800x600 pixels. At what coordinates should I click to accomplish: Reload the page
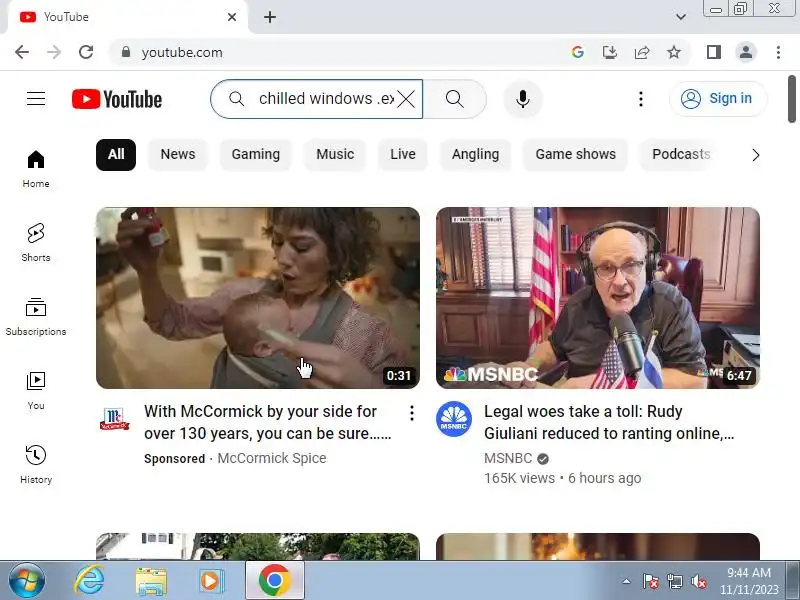pyautogui.click(x=86, y=52)
